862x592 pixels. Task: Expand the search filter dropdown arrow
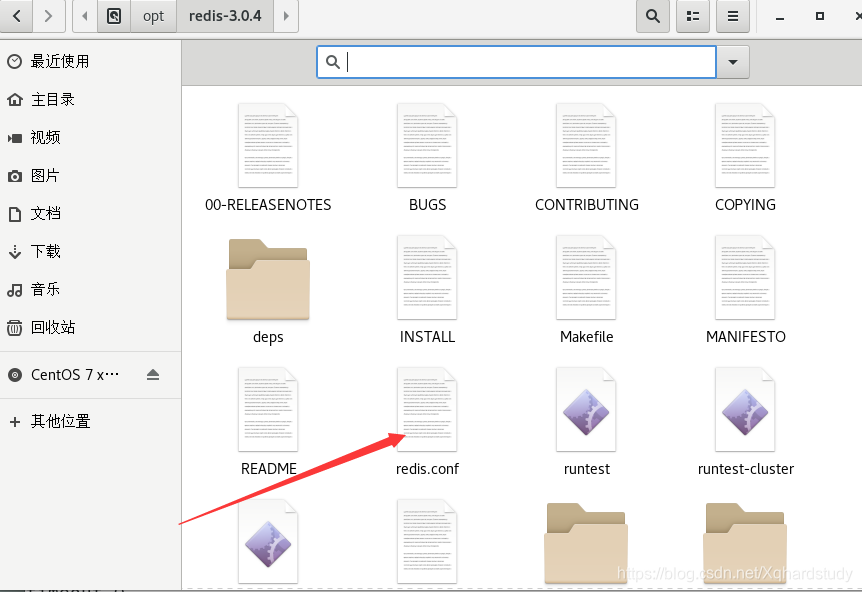(x=733, y=62)
